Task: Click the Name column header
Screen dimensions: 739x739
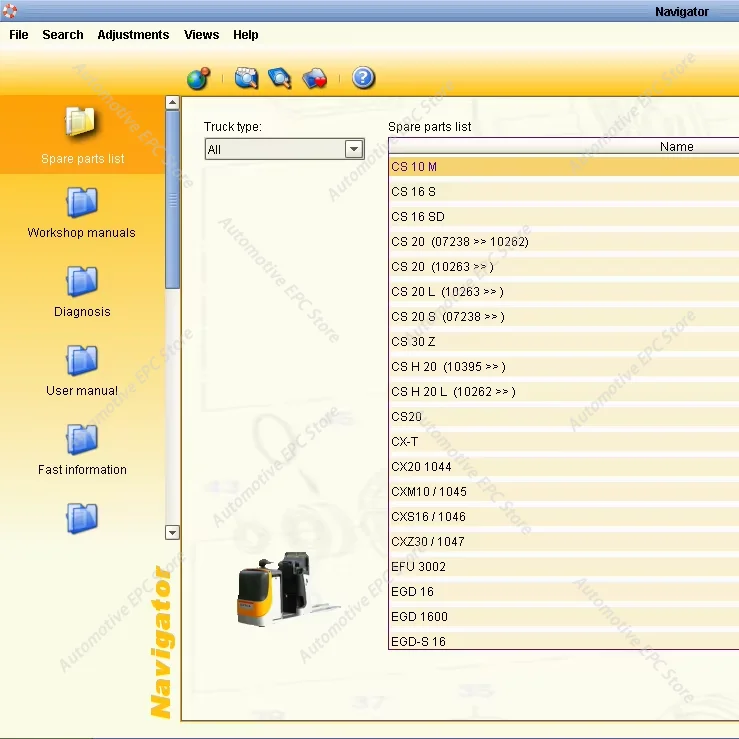Action: point(676,147)
